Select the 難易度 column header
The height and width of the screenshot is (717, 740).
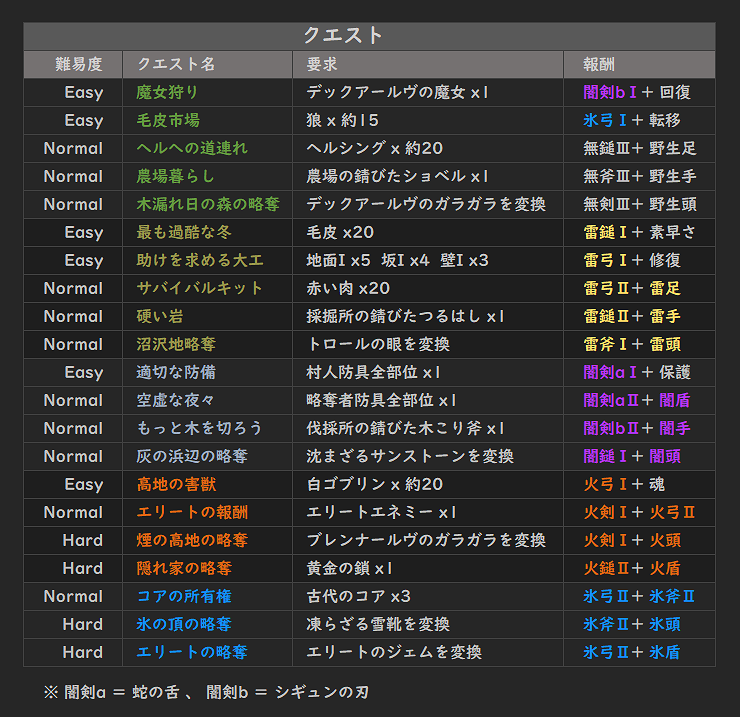point(78,64)
